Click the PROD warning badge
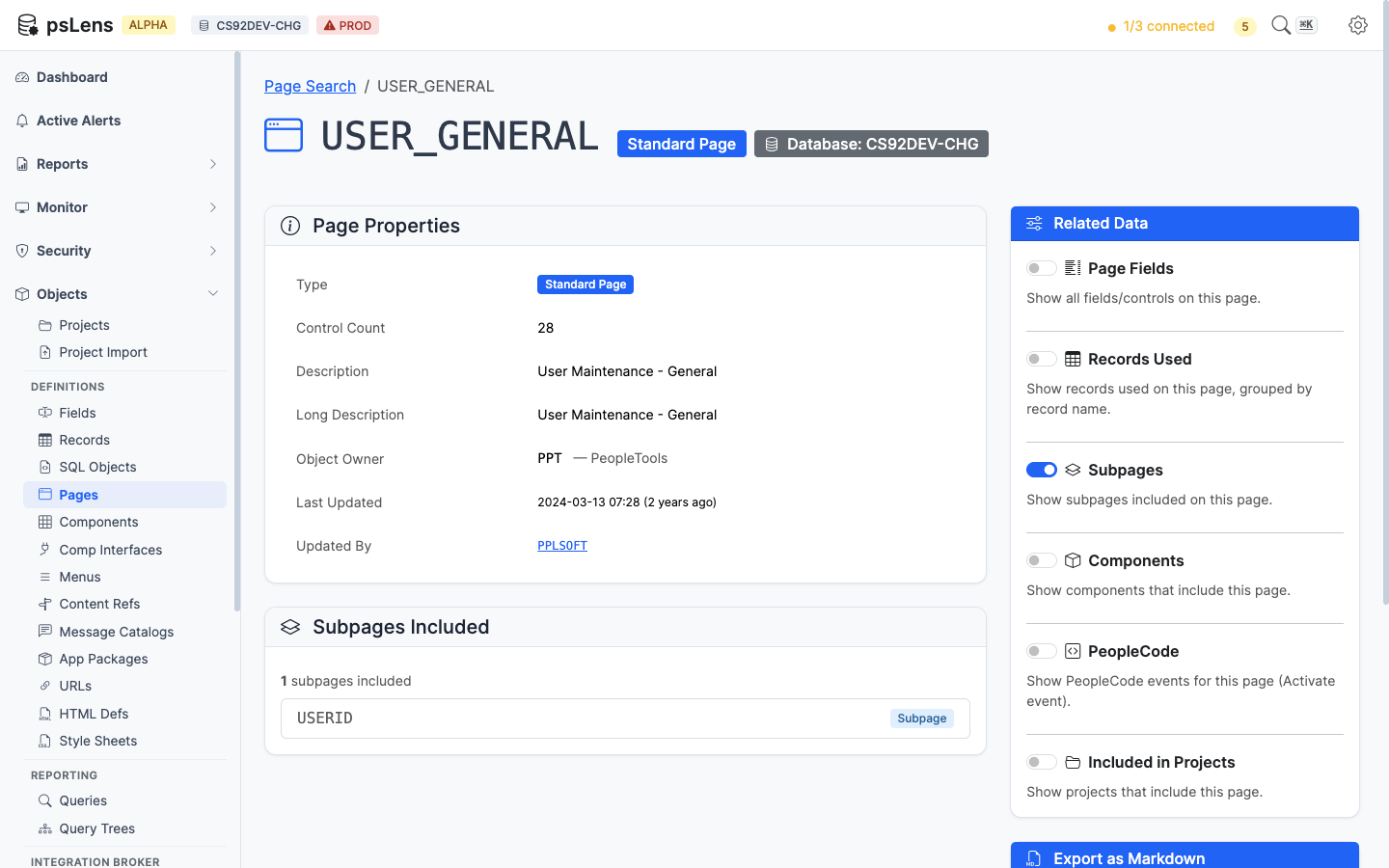Screen dimensions: 1389x868 tap(347, 25)
